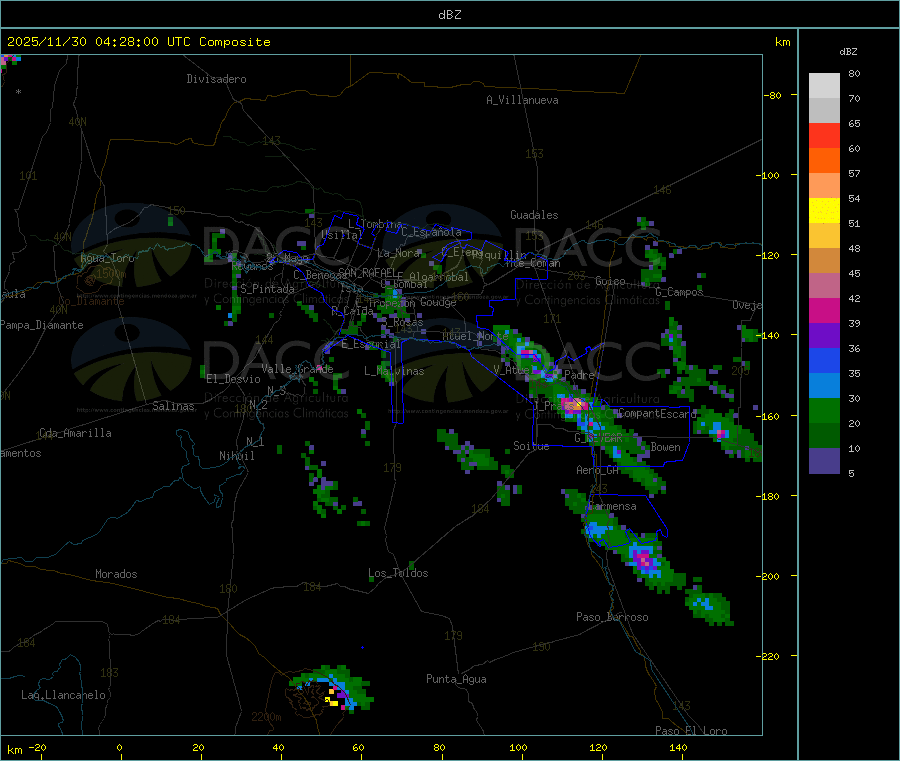
Task: Click the Paso_El_Loro map label
Action: tap(691, 731)
